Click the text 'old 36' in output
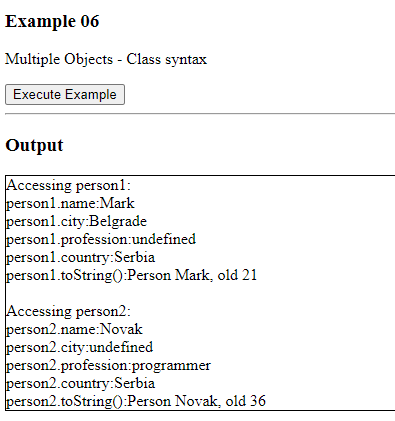Image resolution: width=395 pixels, height=421 pixels. (x=246, y=401)
